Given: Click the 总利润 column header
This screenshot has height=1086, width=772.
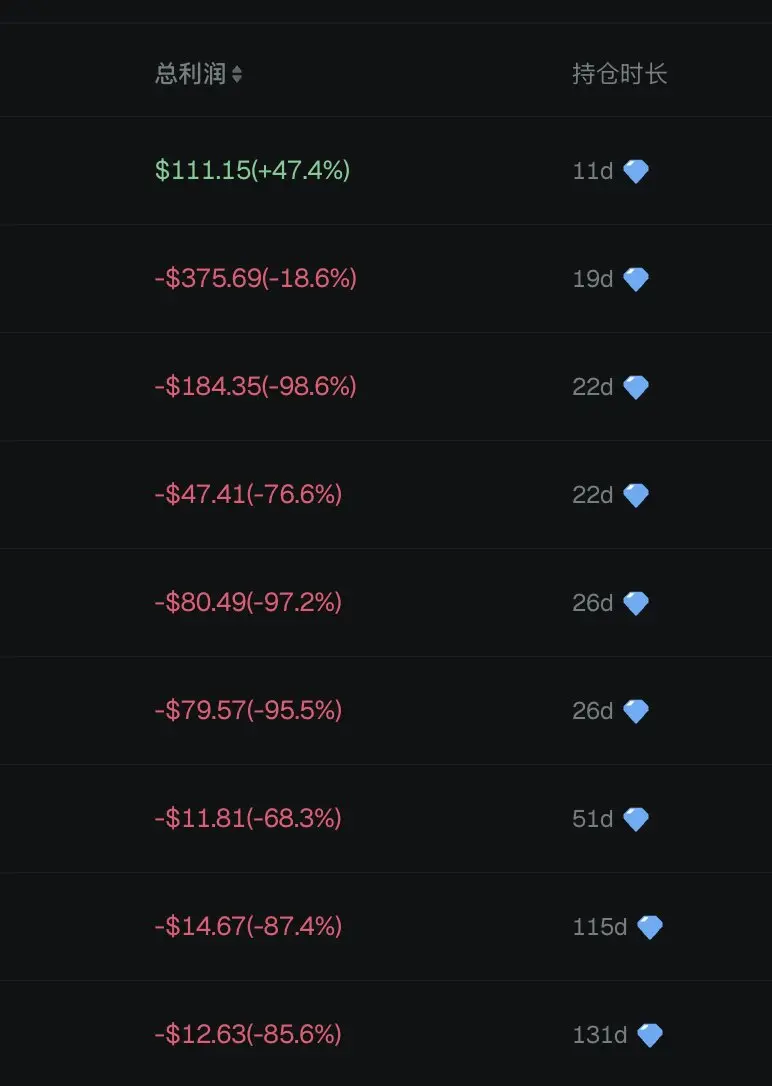Looking at the screenshot, I should pos(190,73).
